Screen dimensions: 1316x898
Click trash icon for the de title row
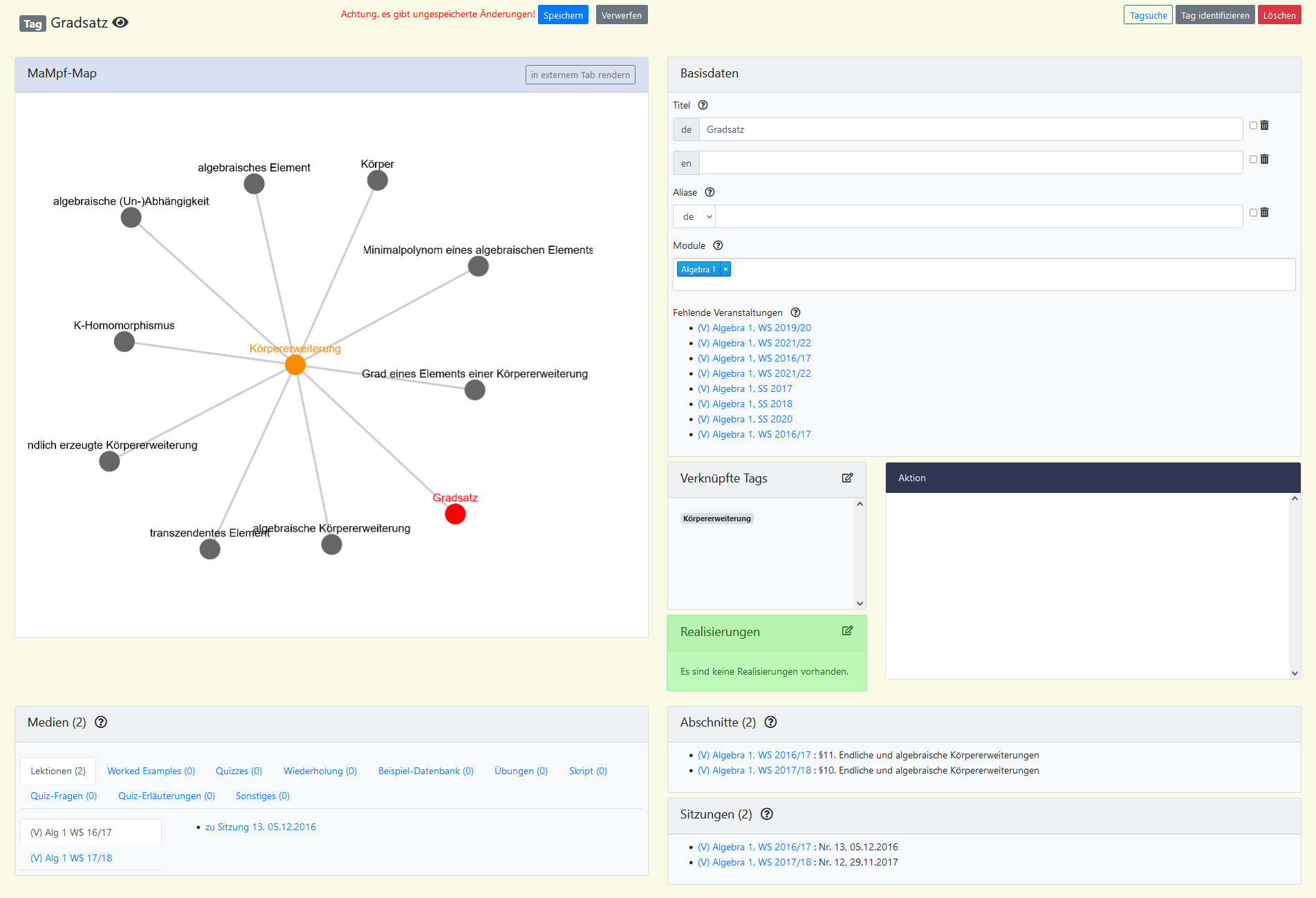point(1264,125)
